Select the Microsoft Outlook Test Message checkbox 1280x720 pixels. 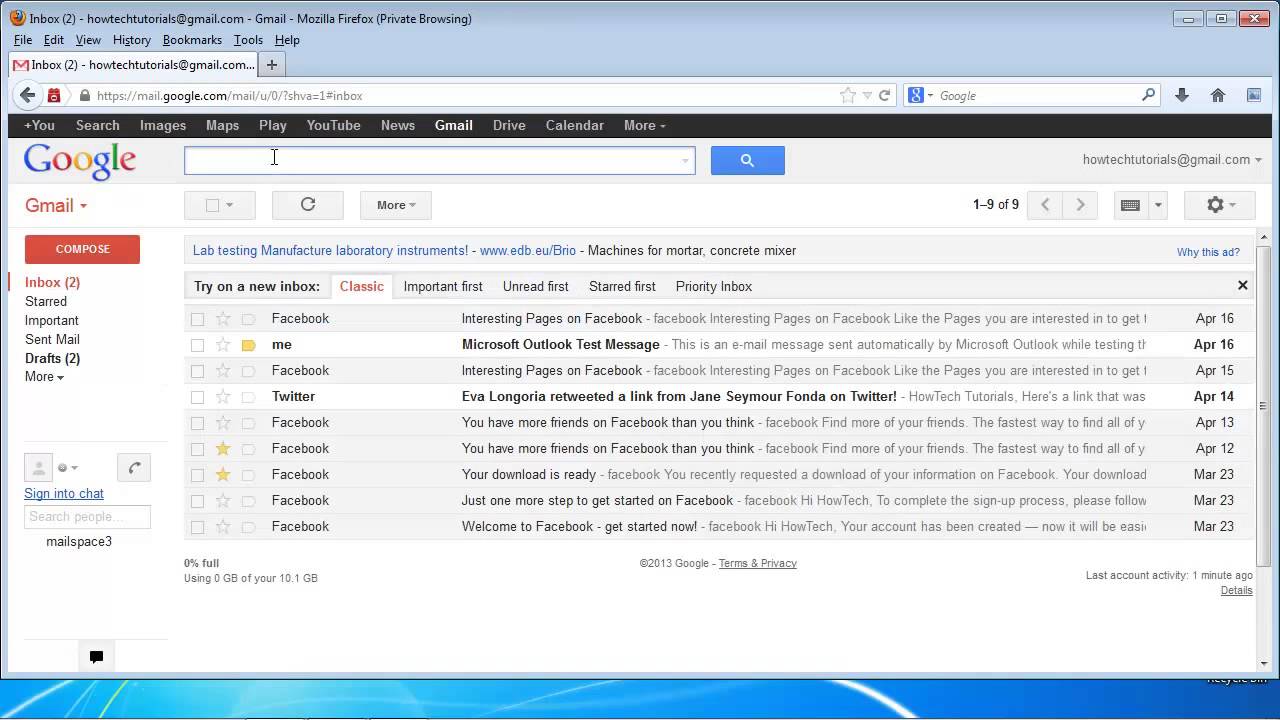(x=197, y=345)
